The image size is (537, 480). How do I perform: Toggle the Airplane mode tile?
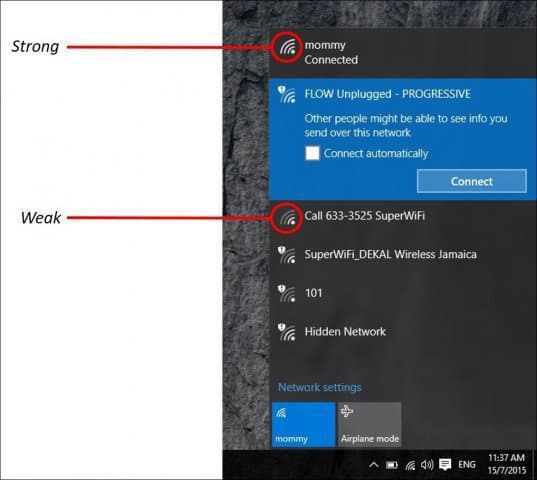point(370,425)
